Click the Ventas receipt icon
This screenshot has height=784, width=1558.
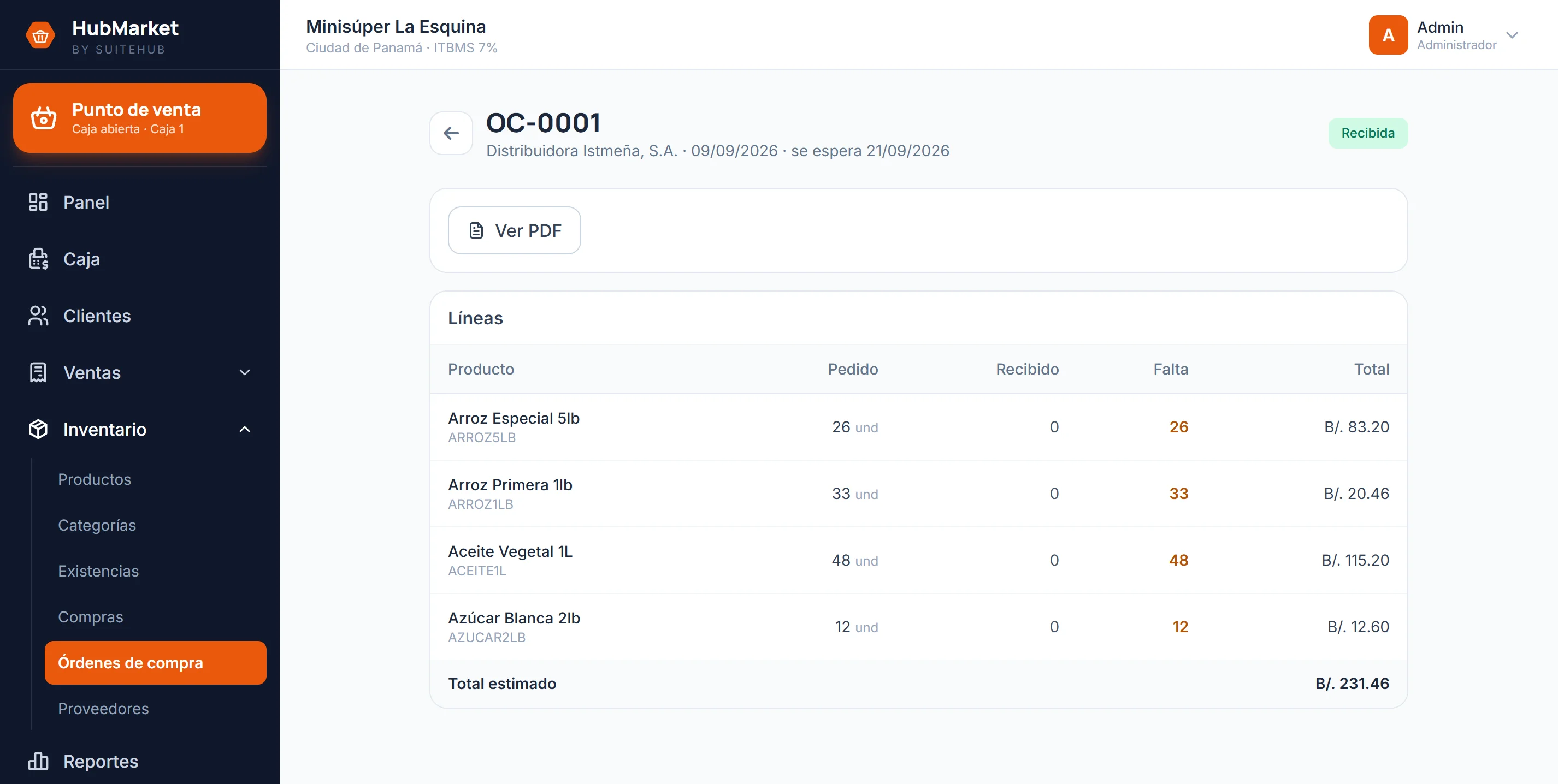click(x=38, y=372)
